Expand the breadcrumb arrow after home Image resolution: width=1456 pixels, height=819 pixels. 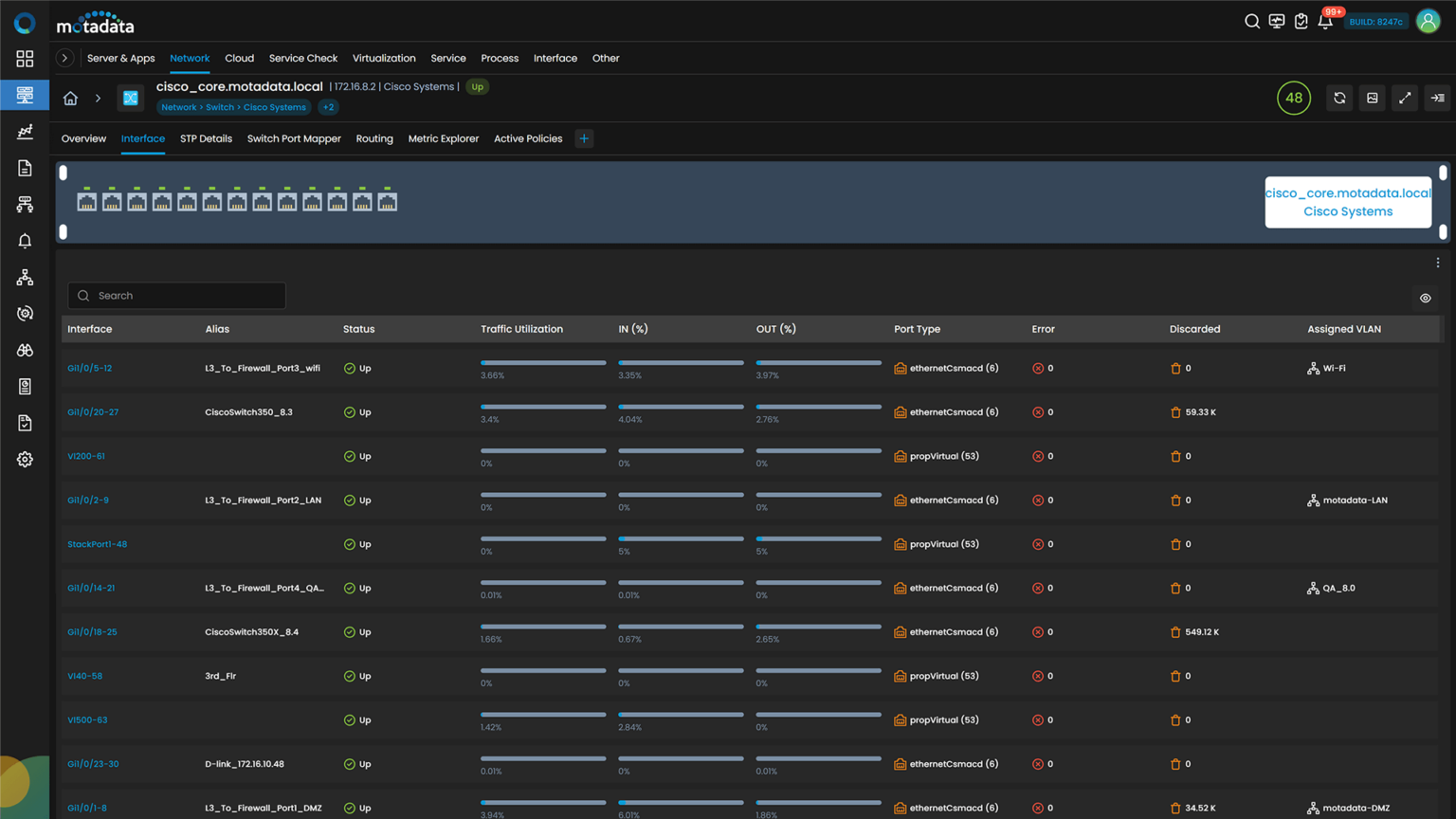(x=98, y=98)
